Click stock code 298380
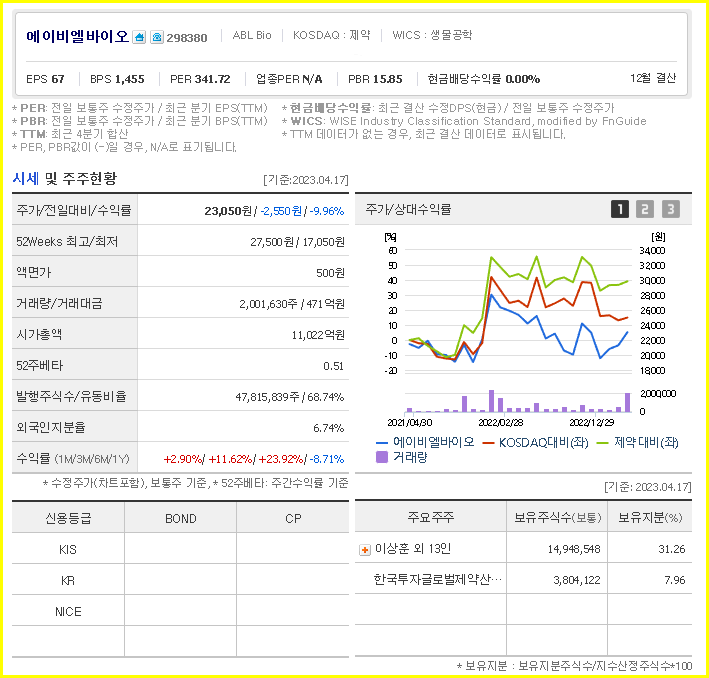Viewport: 709px width, 678px height. click(x=187, y=38)
